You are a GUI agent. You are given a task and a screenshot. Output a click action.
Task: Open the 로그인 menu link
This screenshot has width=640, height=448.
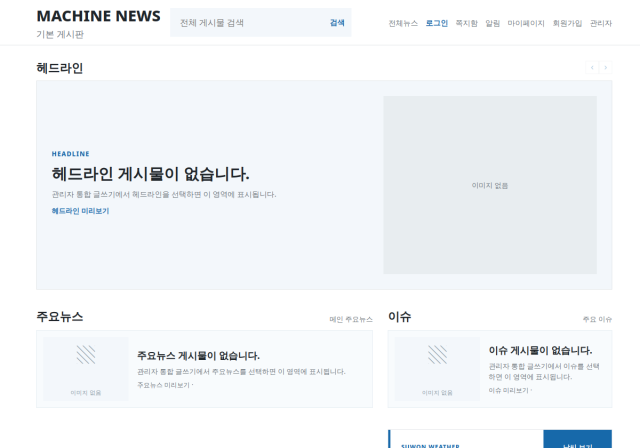436,23
